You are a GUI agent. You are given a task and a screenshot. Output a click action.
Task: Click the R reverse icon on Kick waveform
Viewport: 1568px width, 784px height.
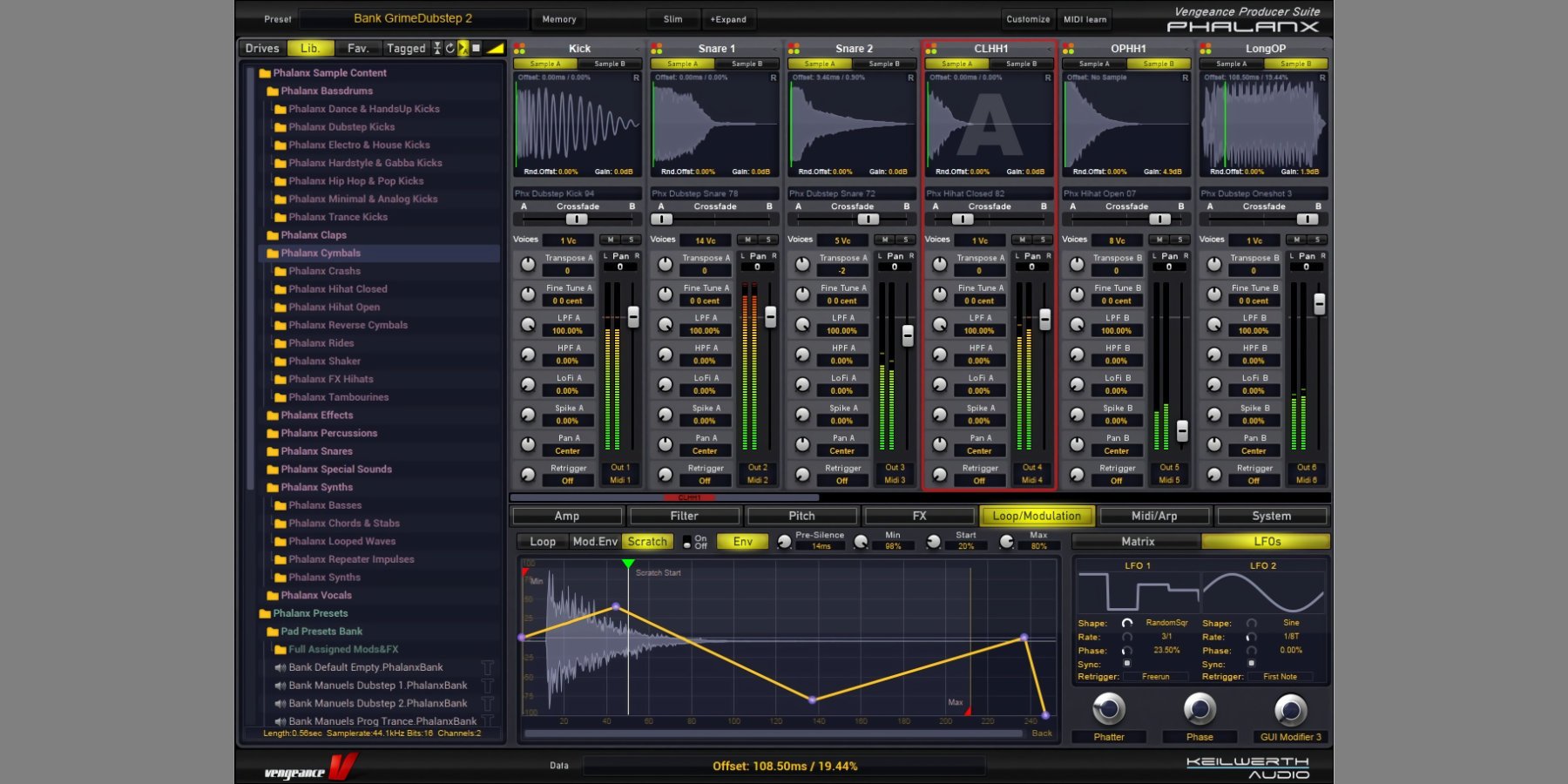(636, 78)
